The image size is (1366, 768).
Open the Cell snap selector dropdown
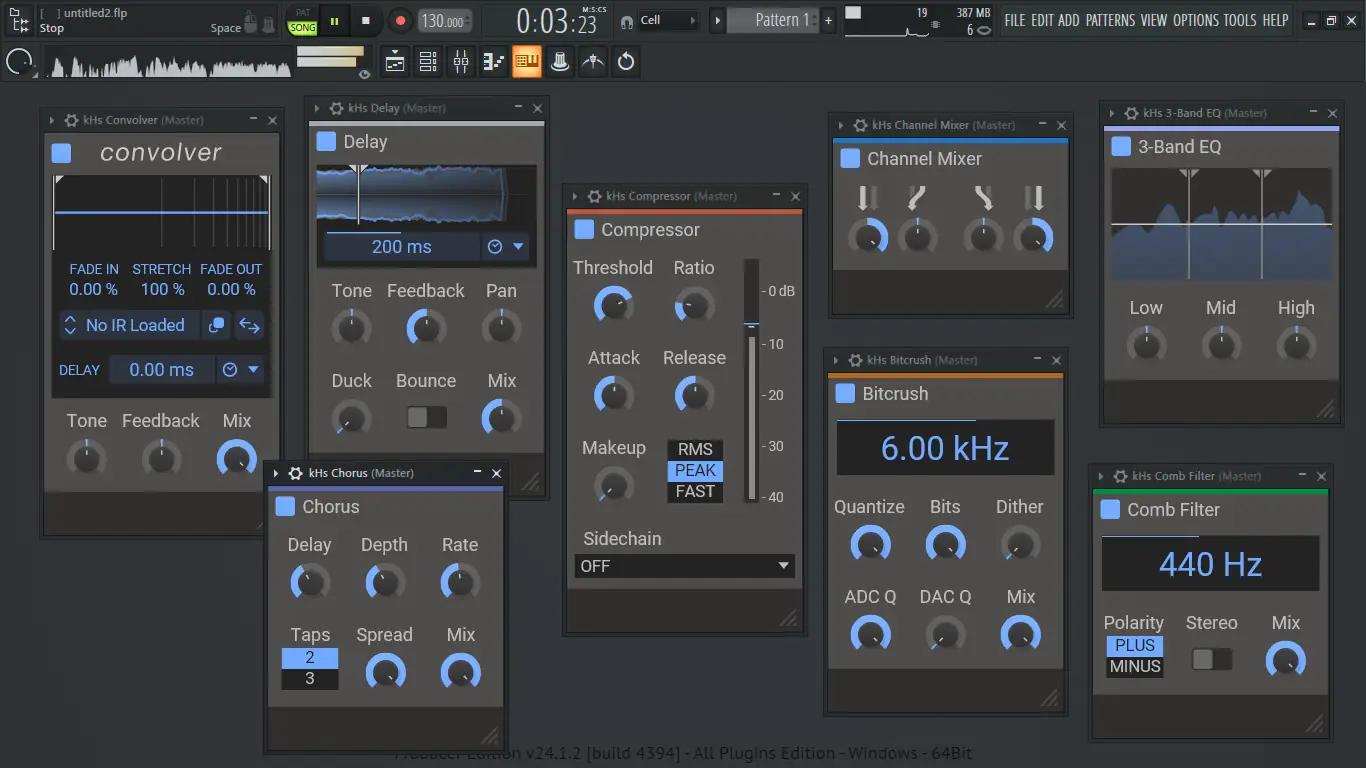click(x=669, y=20)
